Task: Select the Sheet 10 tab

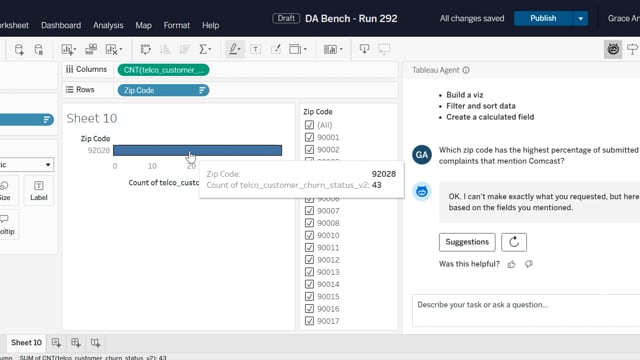Action: pos(26,343)
